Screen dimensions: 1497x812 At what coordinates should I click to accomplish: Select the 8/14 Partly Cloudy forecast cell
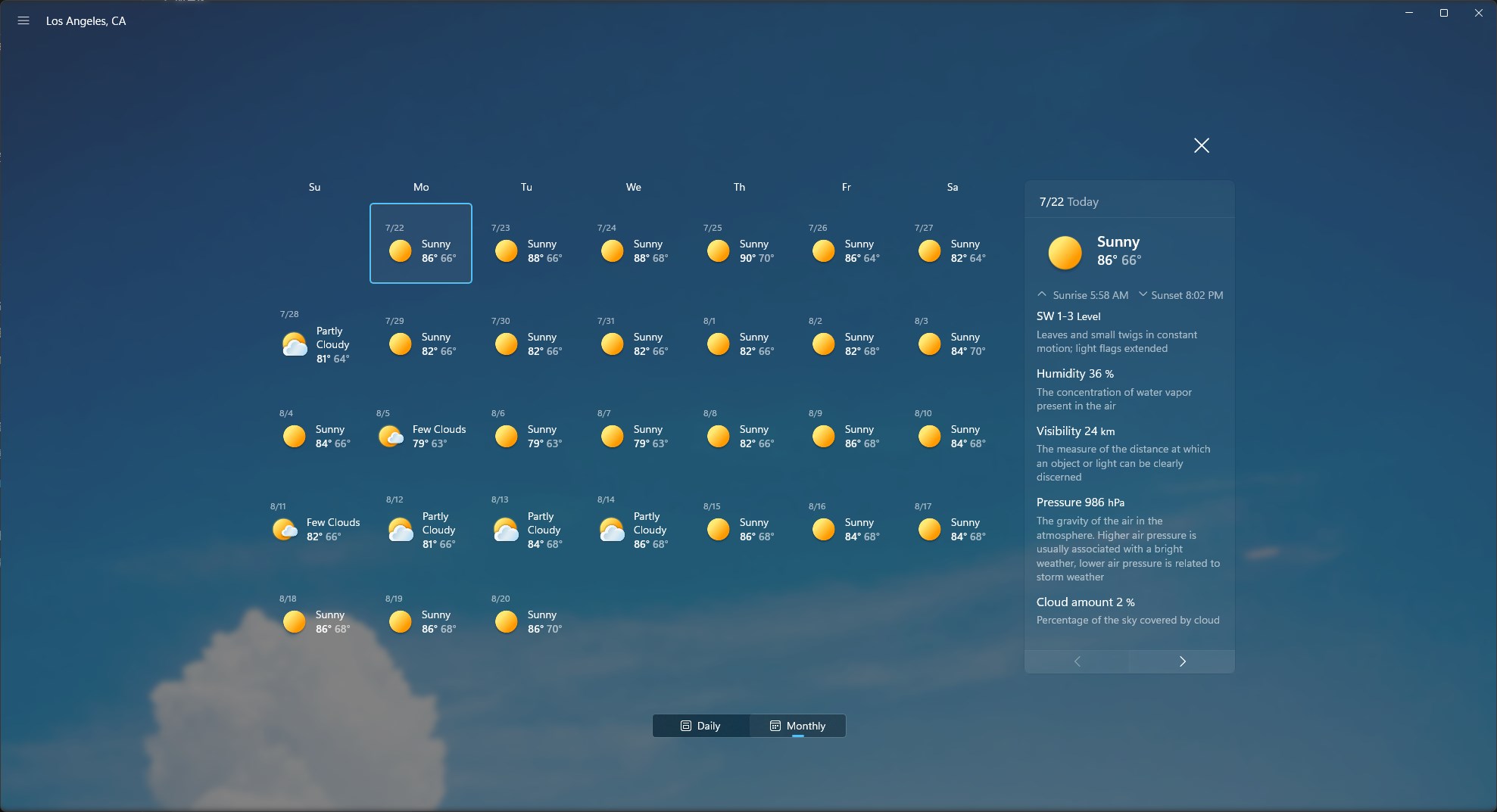[634, 529]
